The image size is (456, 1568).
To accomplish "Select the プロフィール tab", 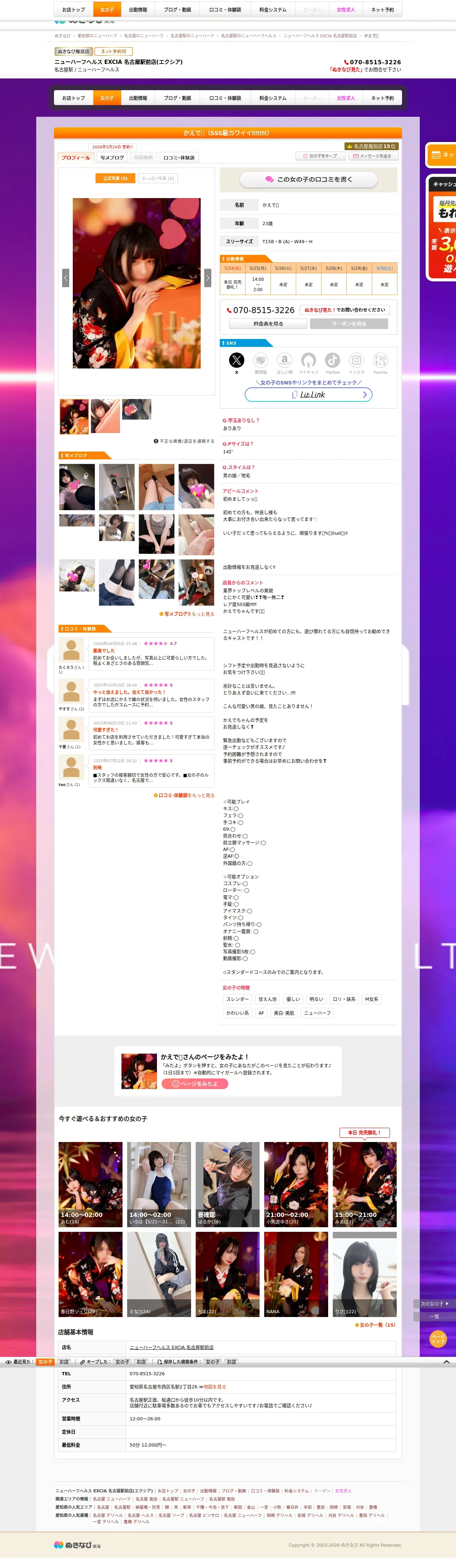I will [x=76, y=158].
